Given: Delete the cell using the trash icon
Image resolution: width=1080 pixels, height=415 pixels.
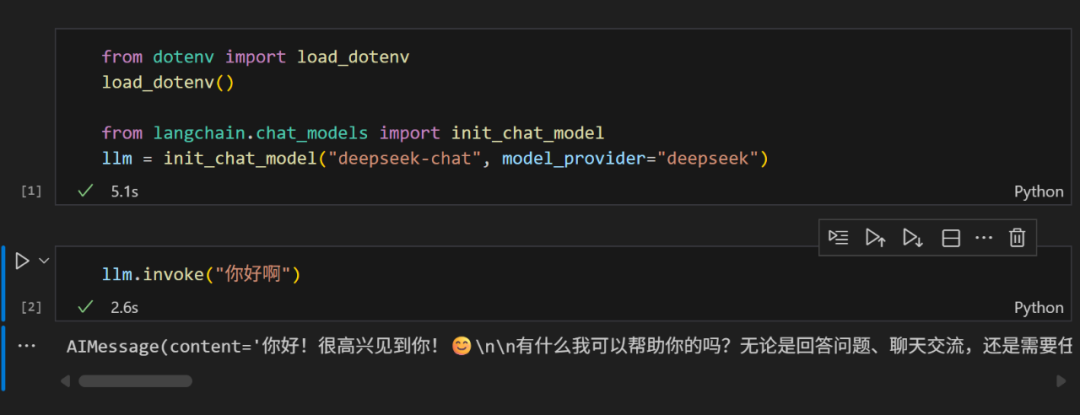Looking at the screenshot, I should click(1017, 237).
